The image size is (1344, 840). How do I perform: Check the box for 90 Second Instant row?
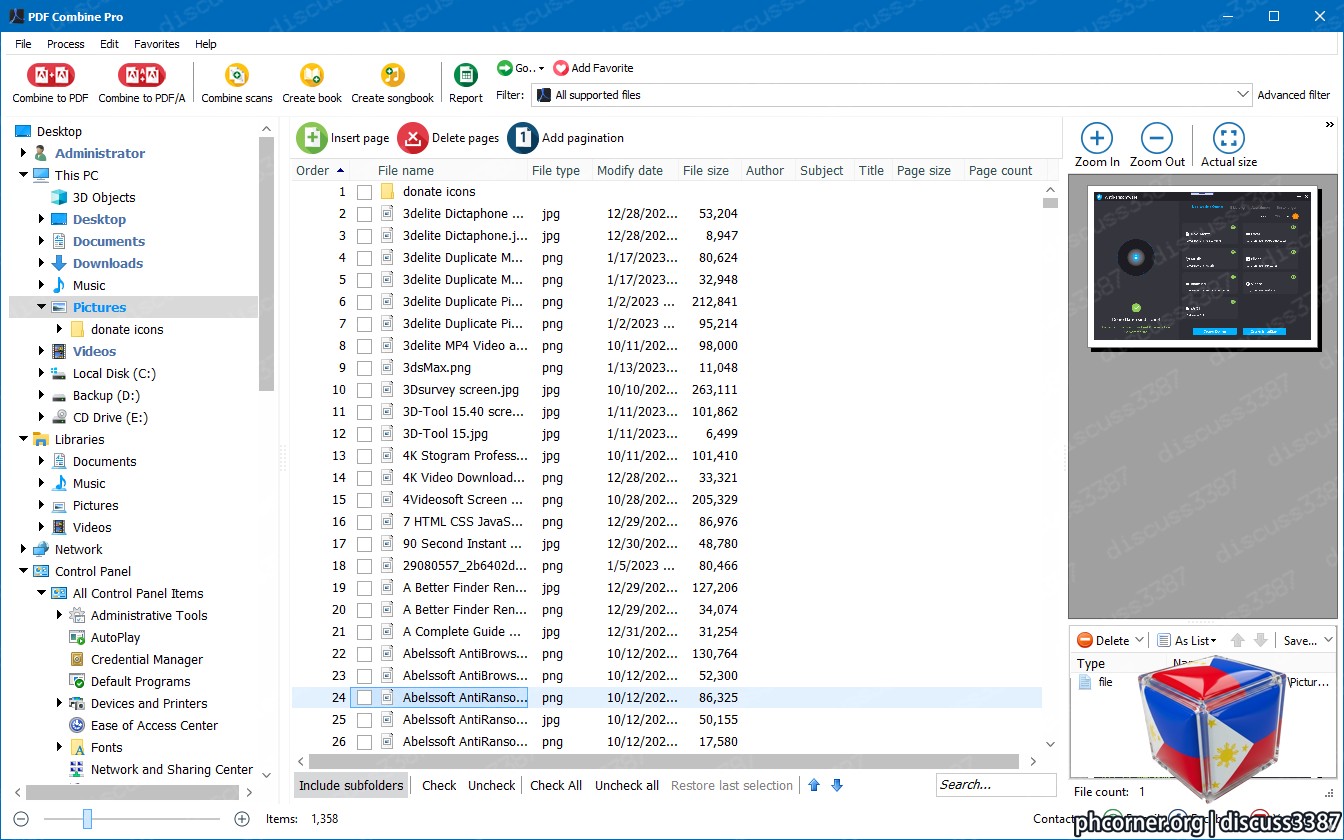[x=364, y=544]
